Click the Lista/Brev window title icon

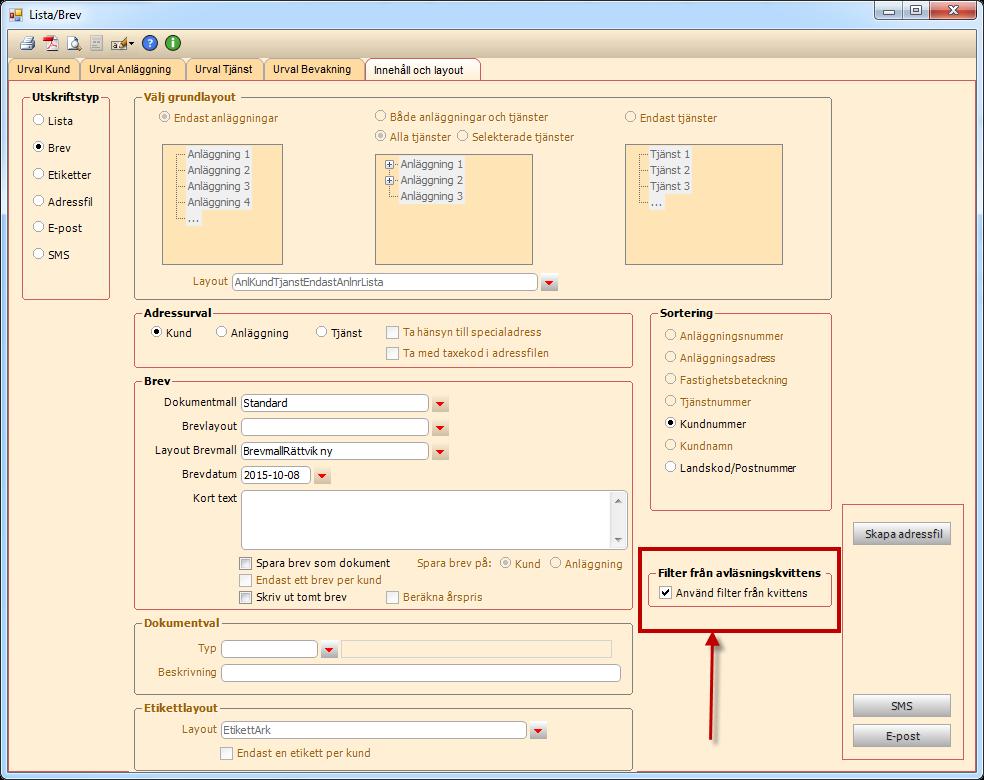(16, 14)
